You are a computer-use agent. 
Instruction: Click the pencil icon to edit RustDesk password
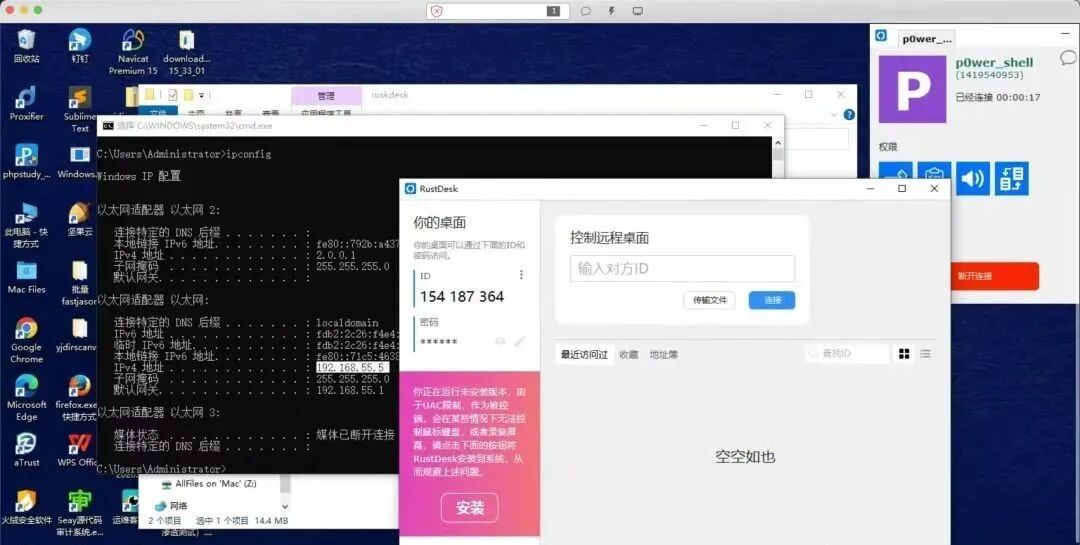519,341
